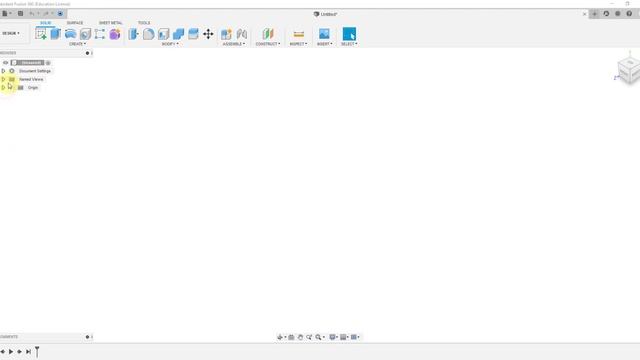Viewport: 640px width, 360px height.
Task: Select the Untitled document tab
Action: pos(325,14)
